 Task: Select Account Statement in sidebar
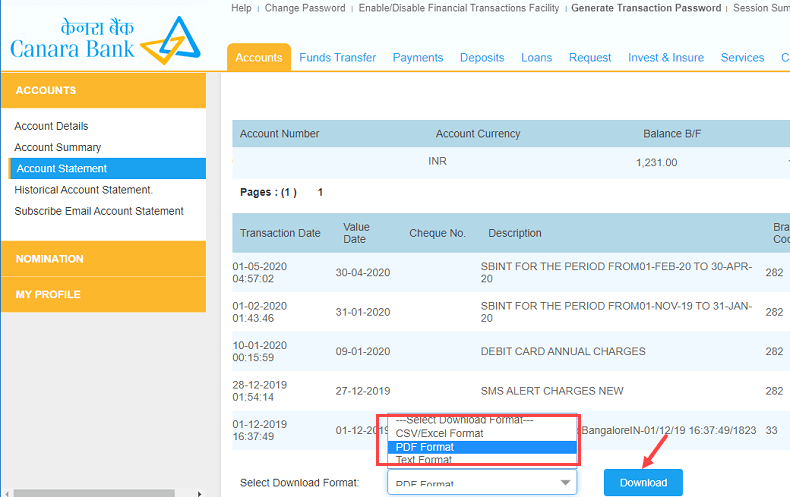(107, 168)
